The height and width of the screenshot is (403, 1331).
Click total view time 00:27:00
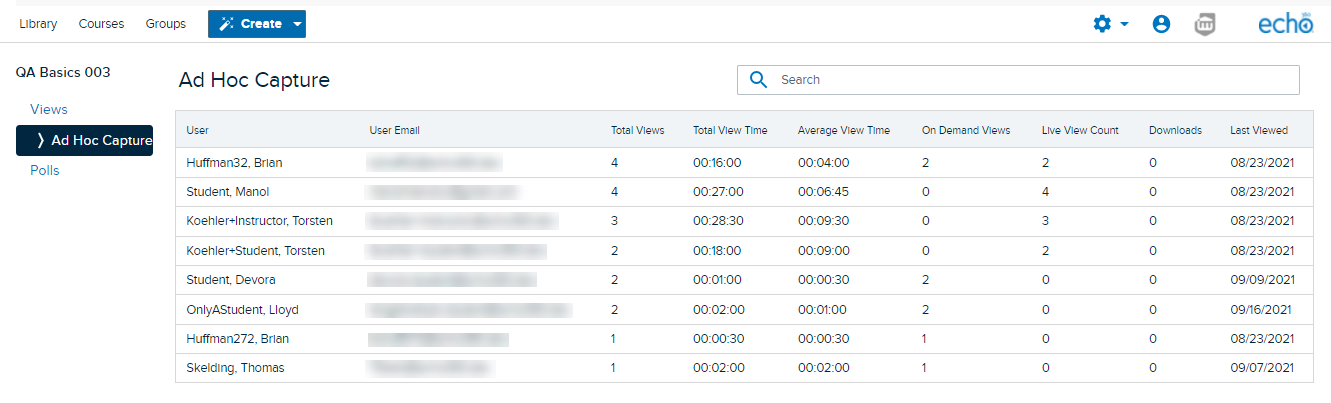[718, 192]
